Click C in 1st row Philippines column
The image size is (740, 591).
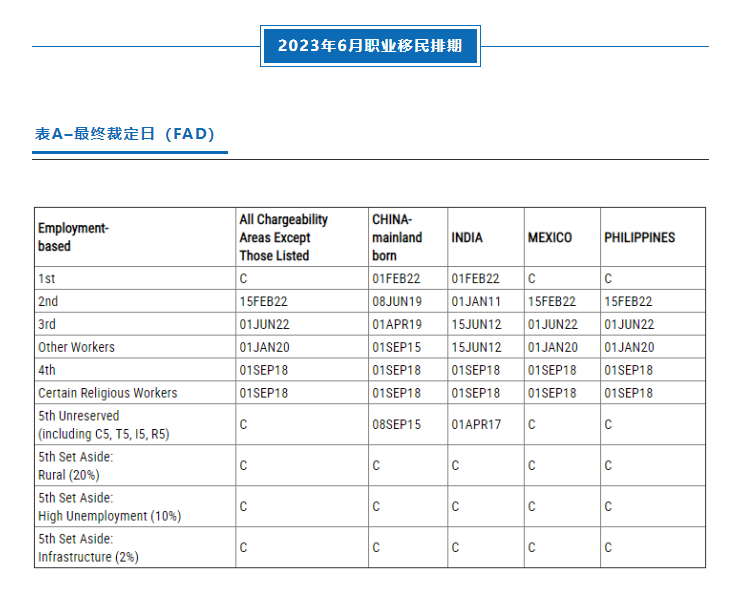[x=608, y=279]
